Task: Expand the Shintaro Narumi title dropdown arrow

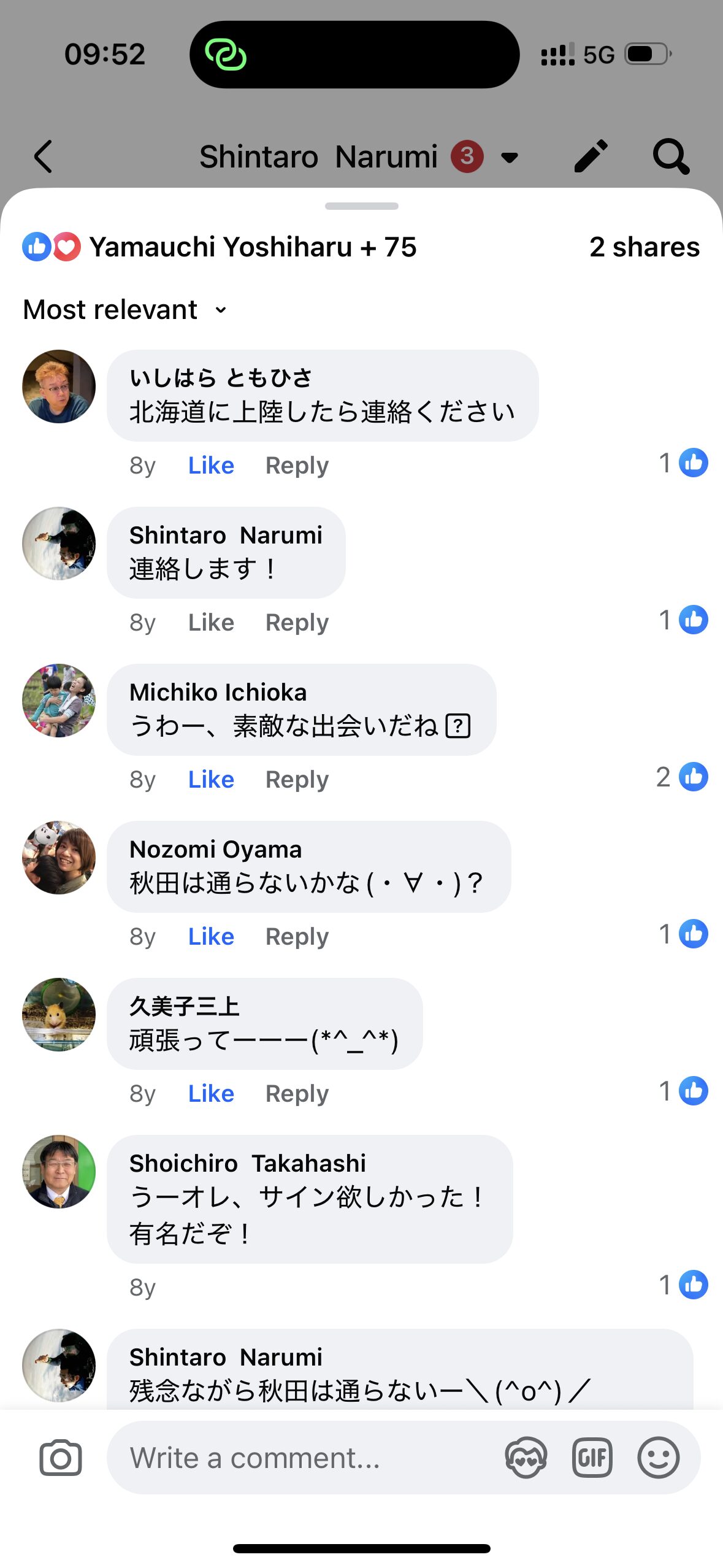Action: (510, 158)
